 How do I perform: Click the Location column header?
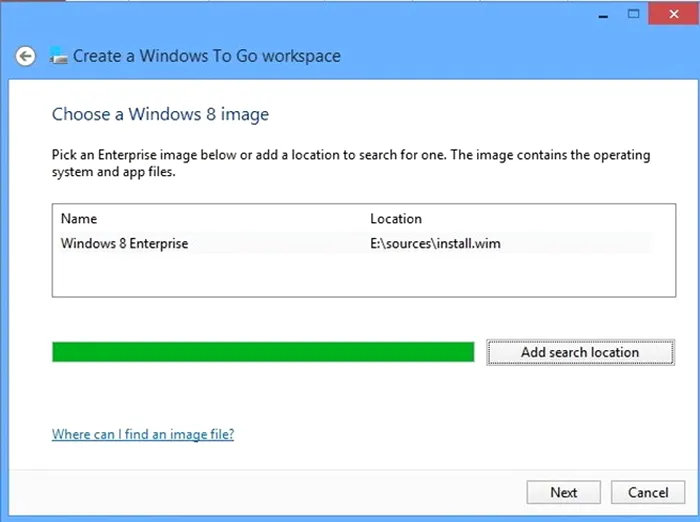pos(396,218)
